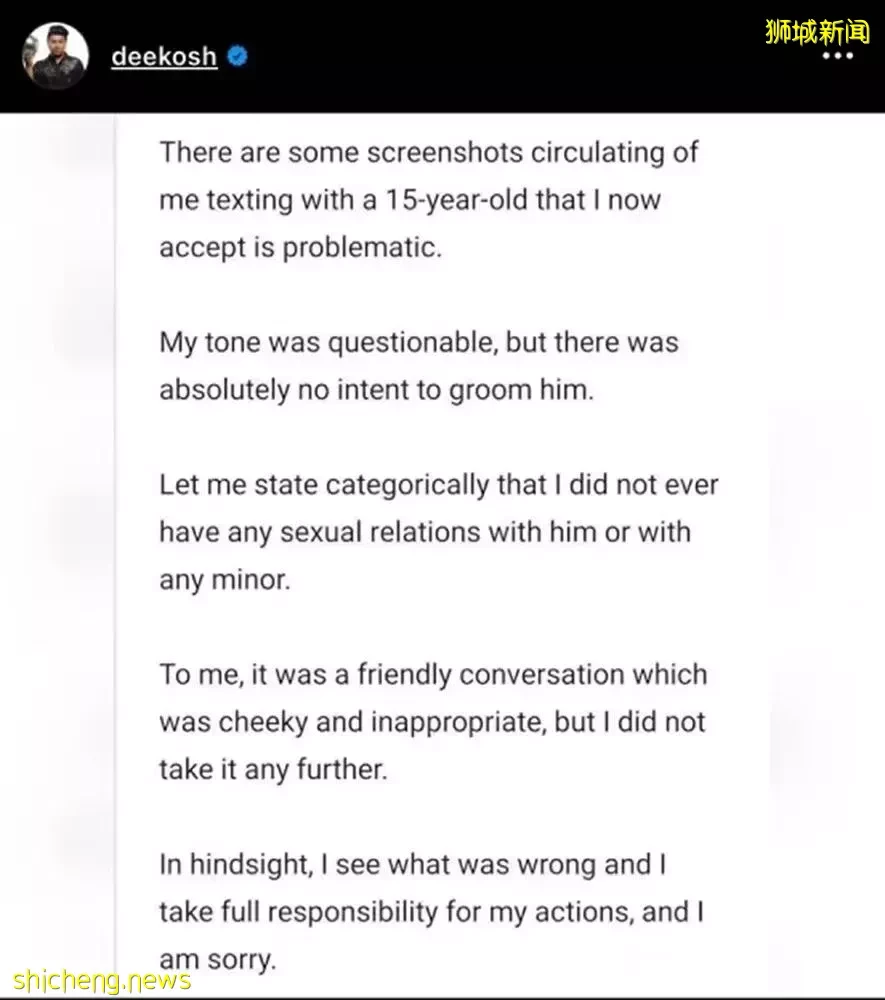Image resolution: width=885 pixels, height=1000 pixels.
Task: Click the line 'take it any further.'
Action: click(x=273, y=770)
